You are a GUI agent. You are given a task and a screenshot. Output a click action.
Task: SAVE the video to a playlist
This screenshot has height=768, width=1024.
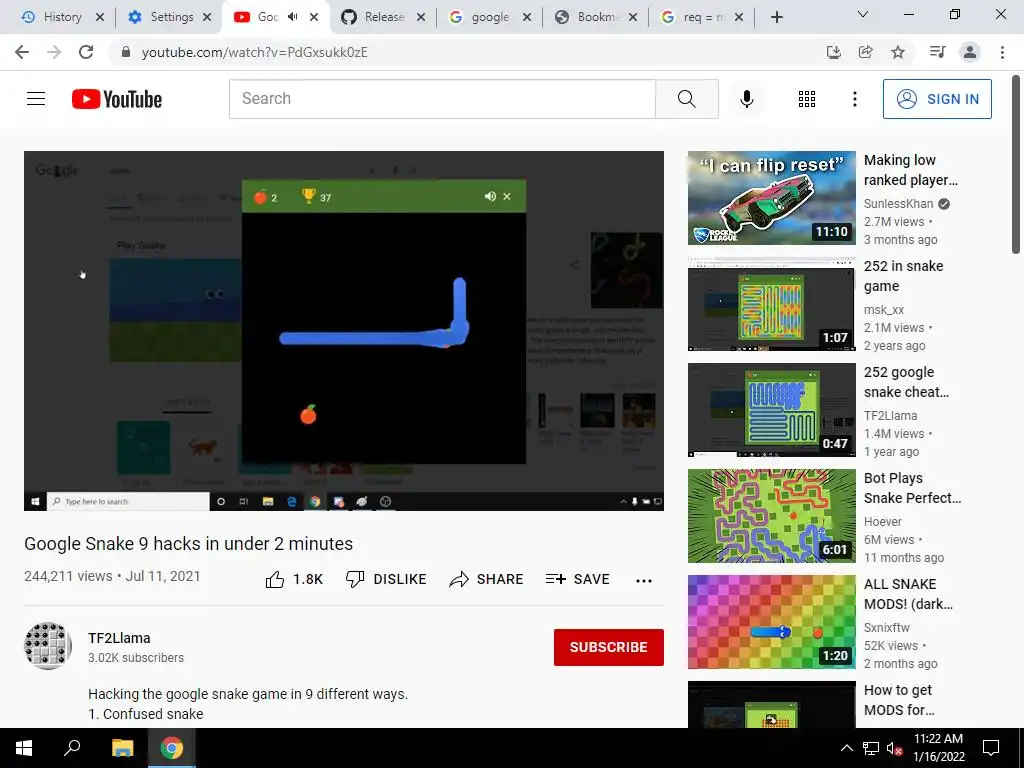577,579
